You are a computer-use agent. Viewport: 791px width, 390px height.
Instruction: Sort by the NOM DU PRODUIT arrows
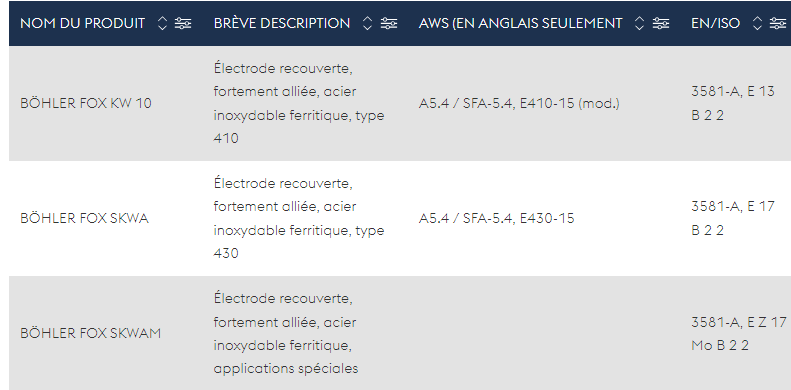pyautogui.click(x=162, y=23)
